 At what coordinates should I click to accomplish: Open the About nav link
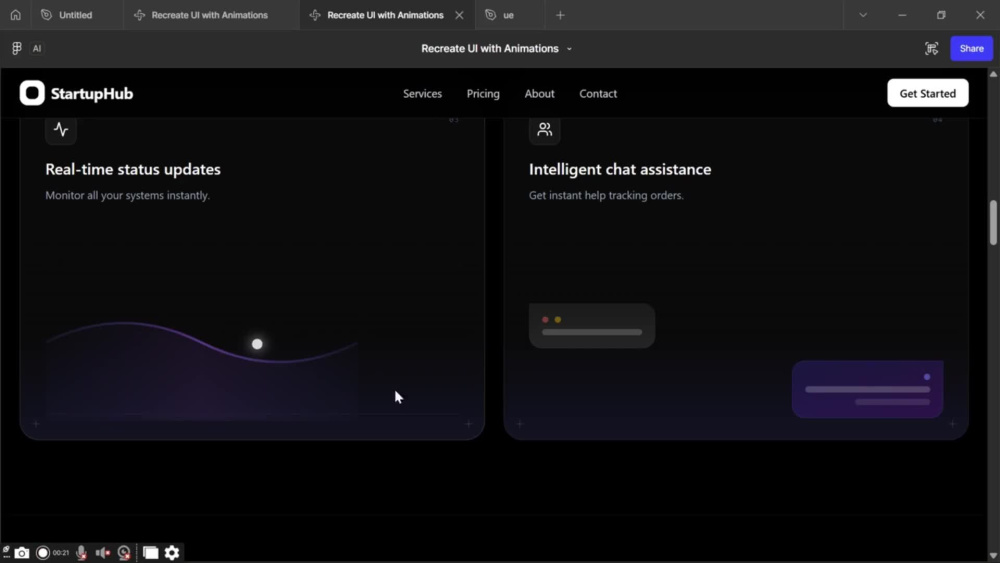540,94
